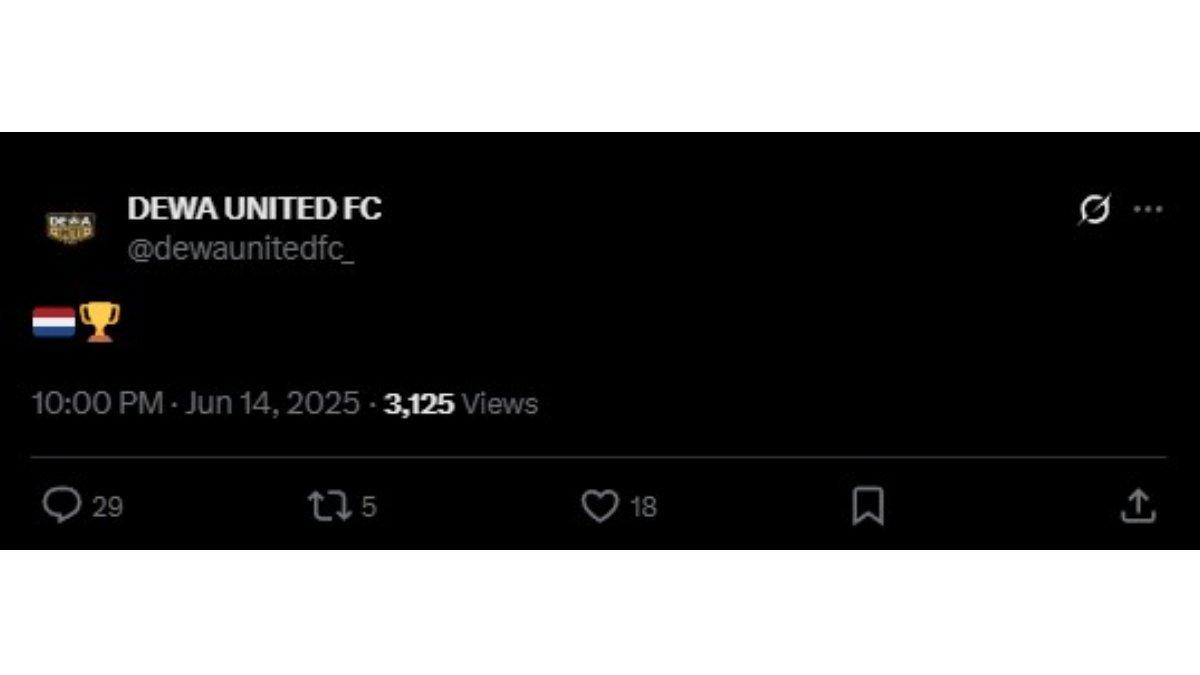Open the three-dot more options menu

point(1147,210)
